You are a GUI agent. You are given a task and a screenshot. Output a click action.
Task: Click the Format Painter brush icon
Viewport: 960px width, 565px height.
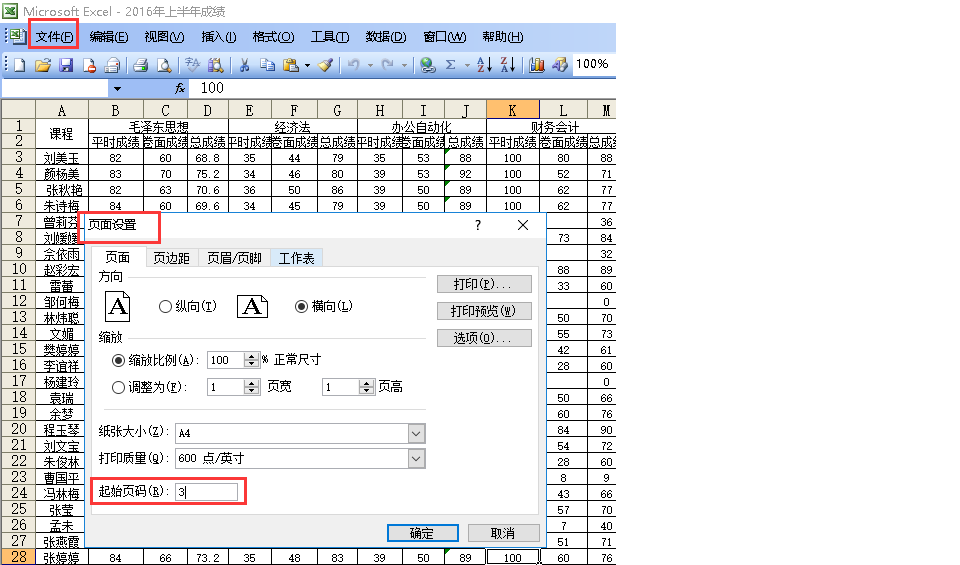[x=325, y=65]
